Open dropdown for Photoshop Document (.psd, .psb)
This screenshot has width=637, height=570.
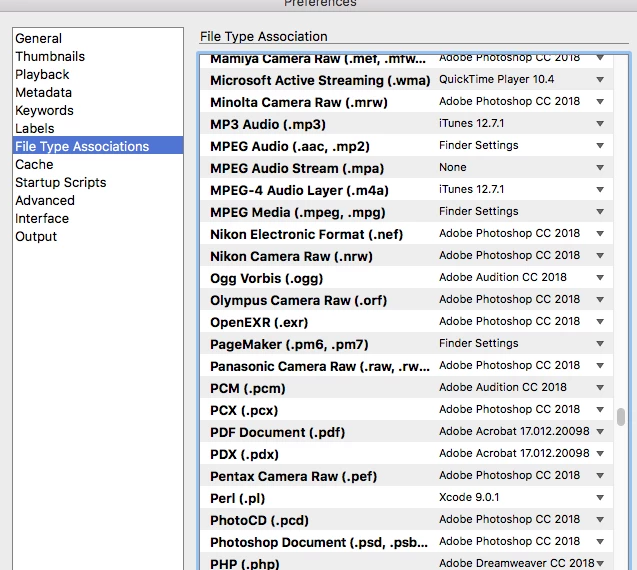point(600,542)
